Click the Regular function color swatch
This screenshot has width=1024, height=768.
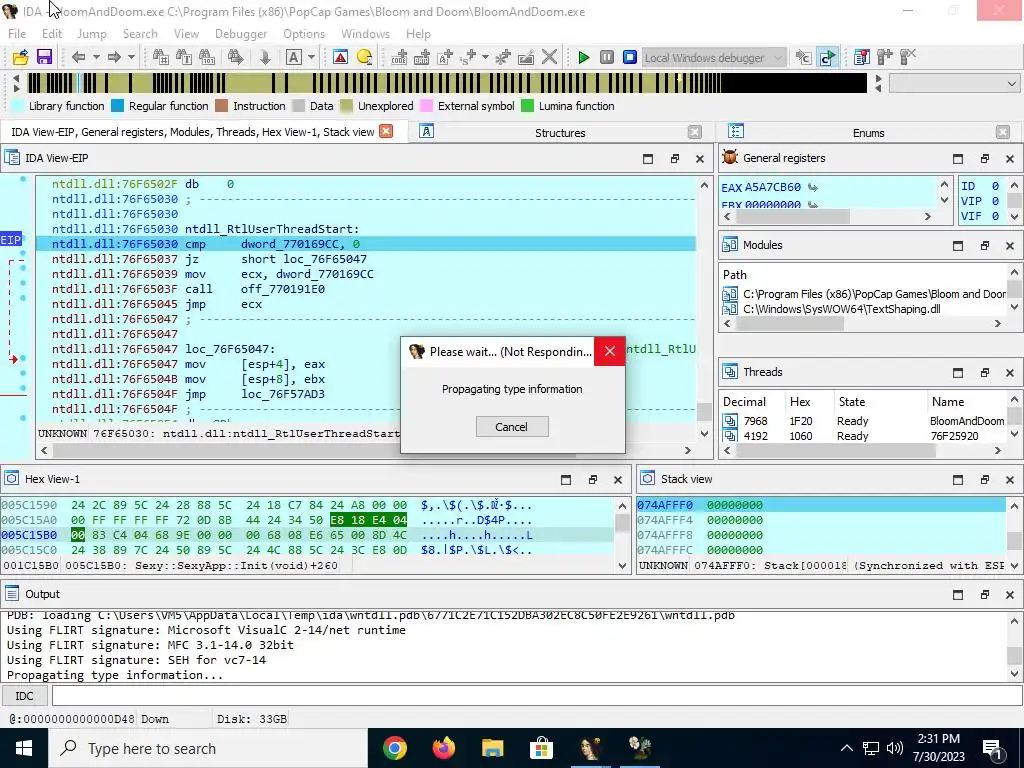tap(118, 106)
